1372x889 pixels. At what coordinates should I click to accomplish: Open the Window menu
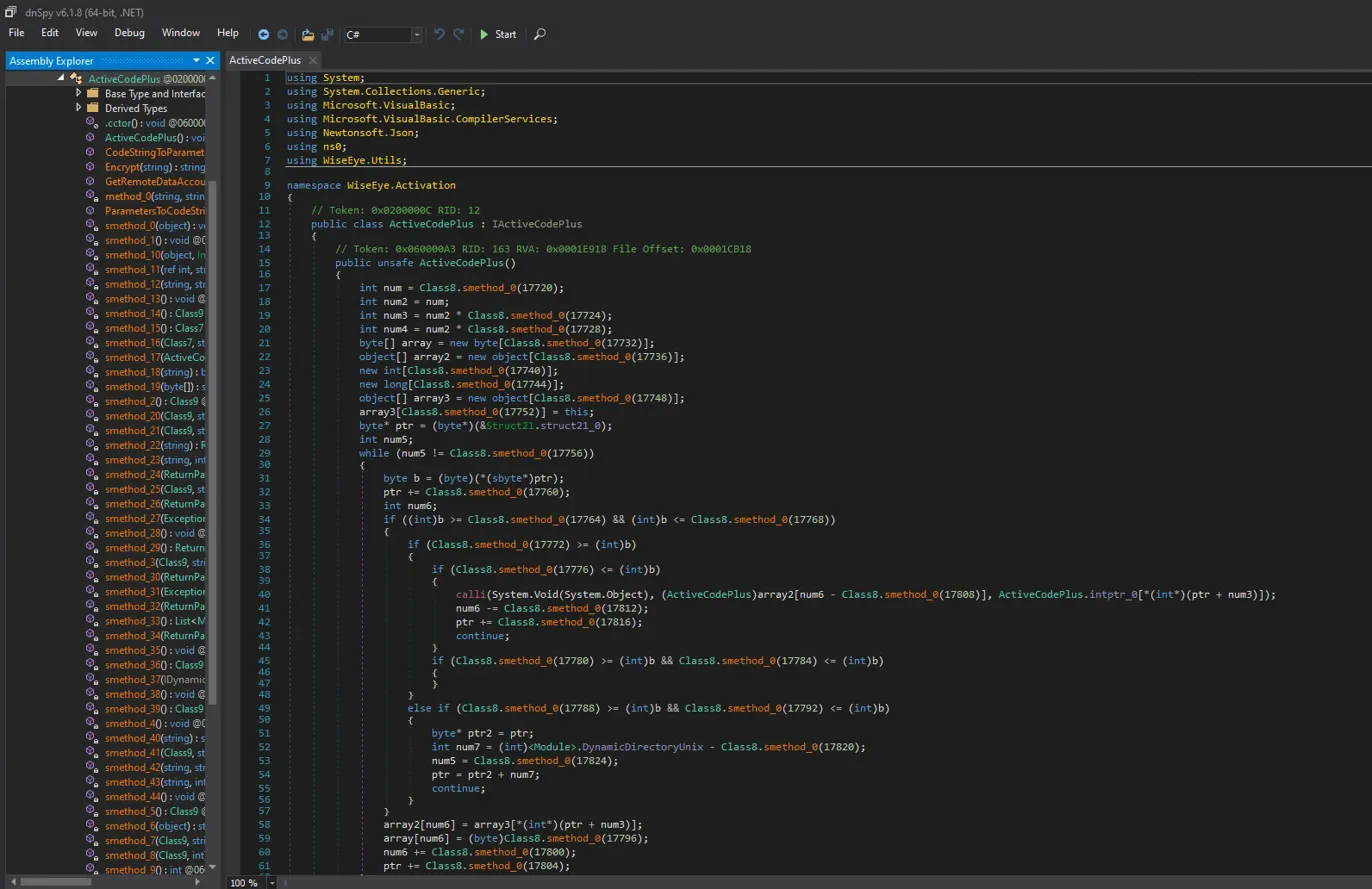(180, 33)
